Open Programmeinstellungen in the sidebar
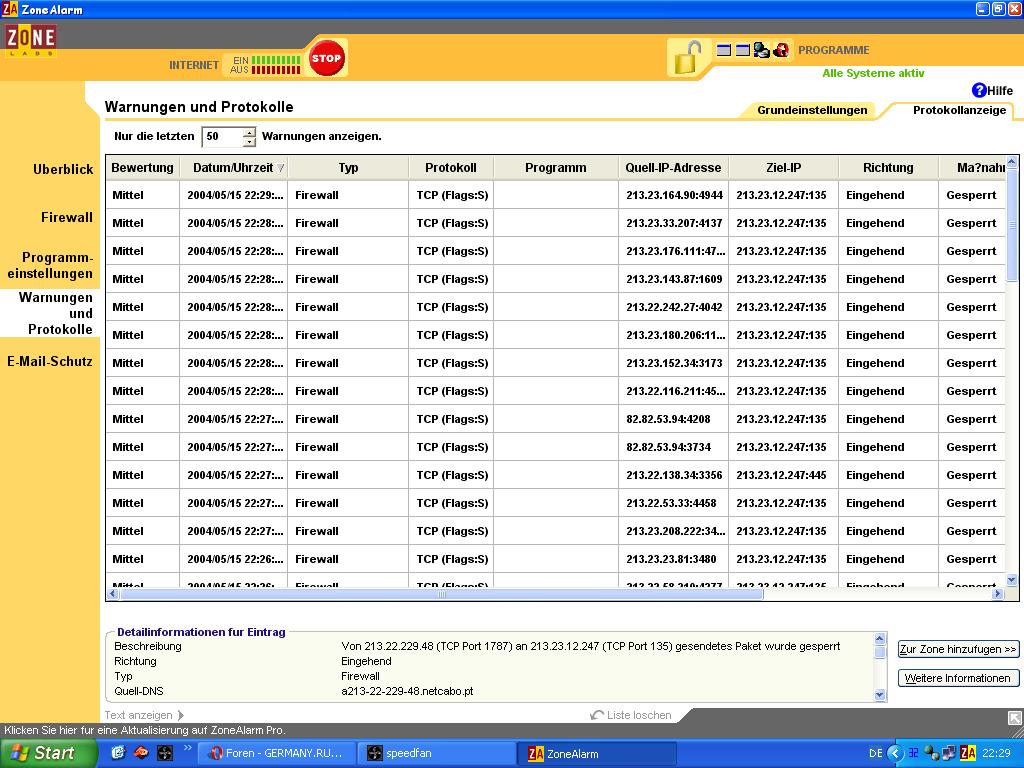 point(50,265)
